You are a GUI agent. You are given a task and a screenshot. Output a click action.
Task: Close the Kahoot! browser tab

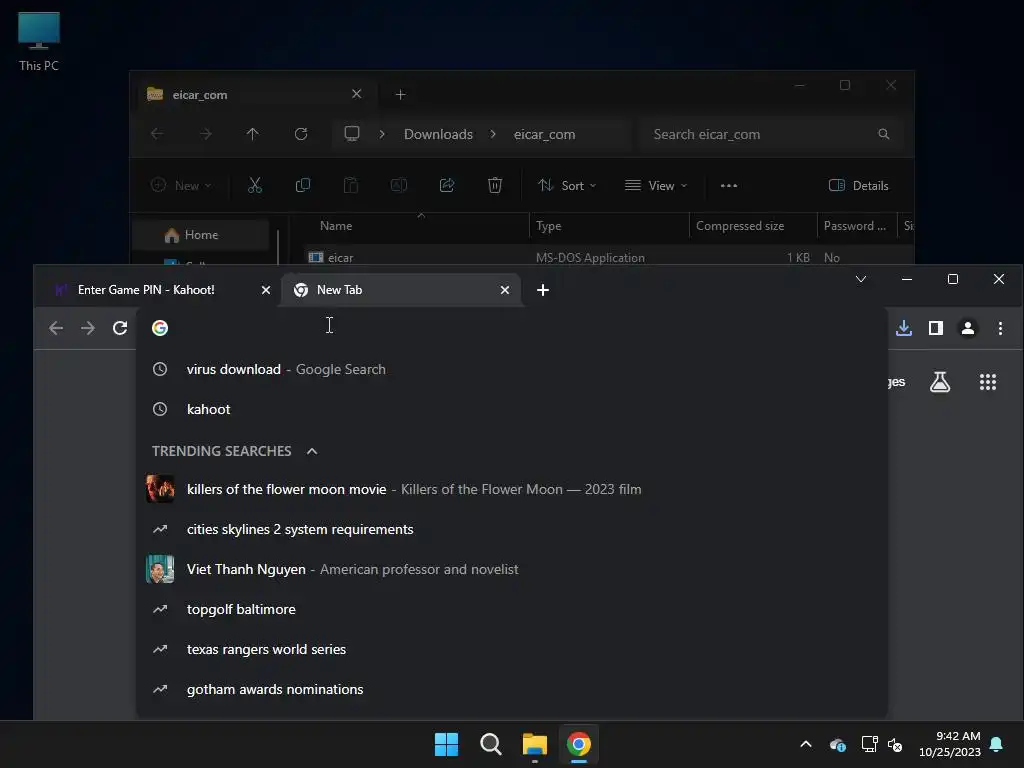click(266, 290)
